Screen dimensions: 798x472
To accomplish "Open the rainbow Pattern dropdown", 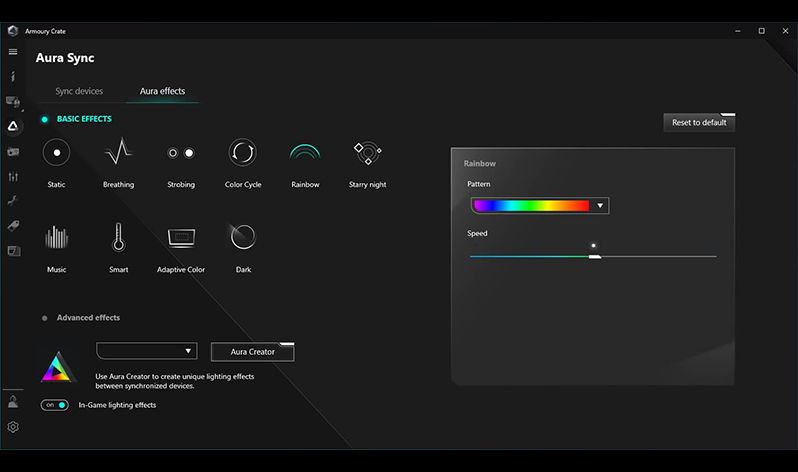I will [600, 206].
